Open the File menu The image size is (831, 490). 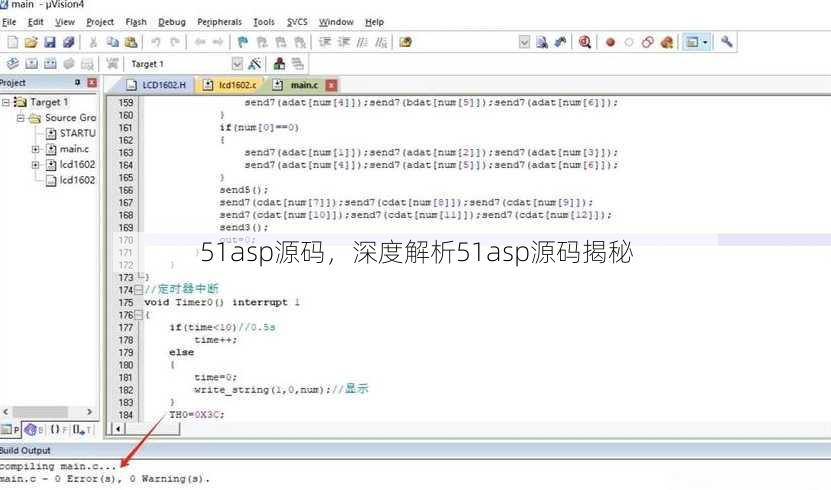click(x=9, y=22)
